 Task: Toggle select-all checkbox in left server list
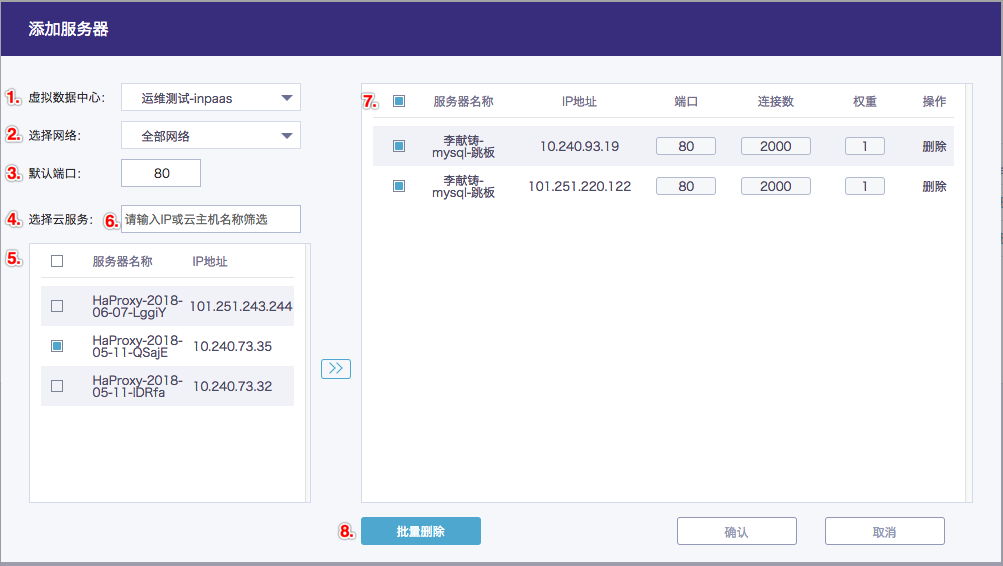tap(57, 261)
